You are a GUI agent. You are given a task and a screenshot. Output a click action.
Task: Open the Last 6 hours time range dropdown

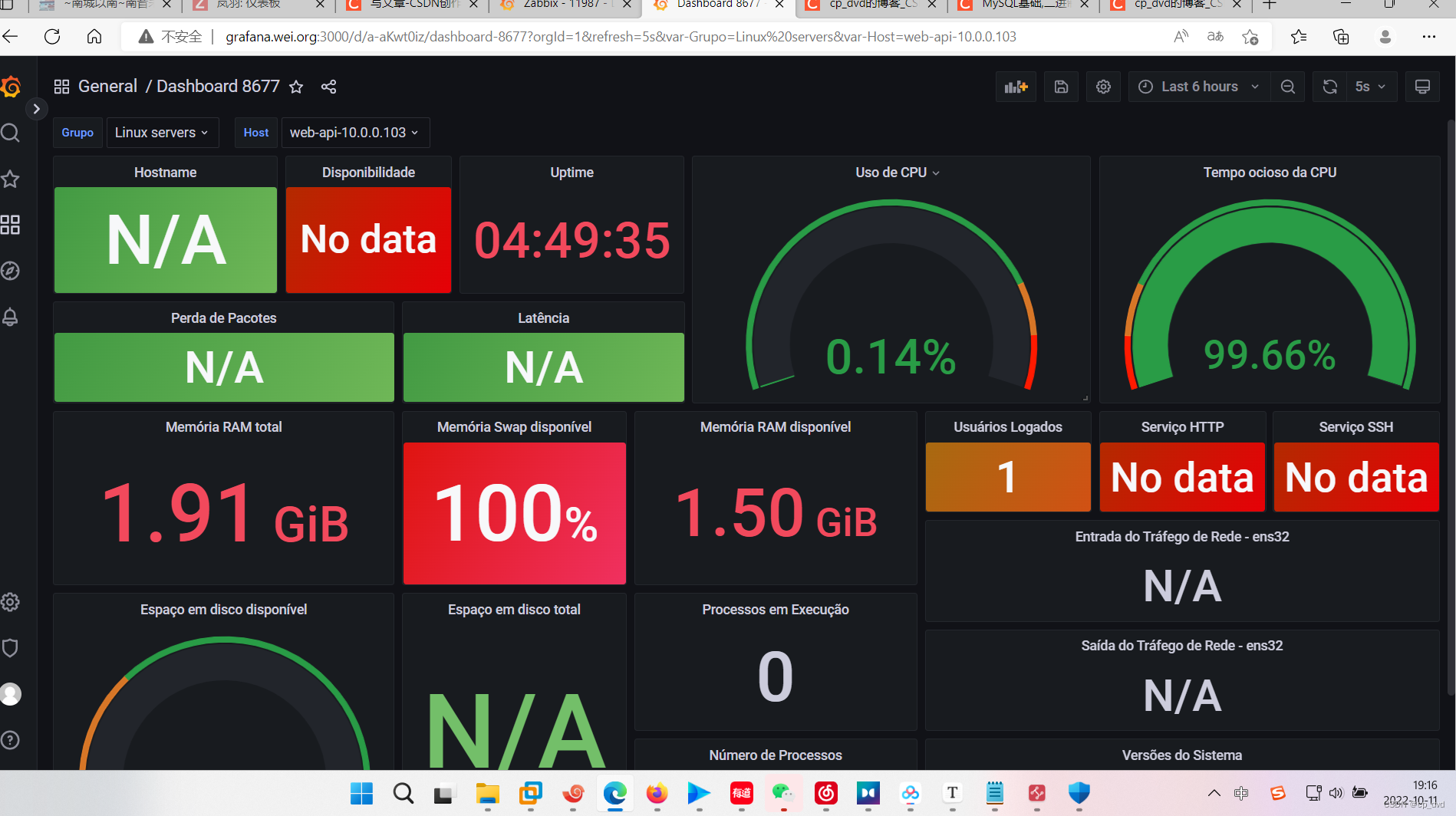1197,86
